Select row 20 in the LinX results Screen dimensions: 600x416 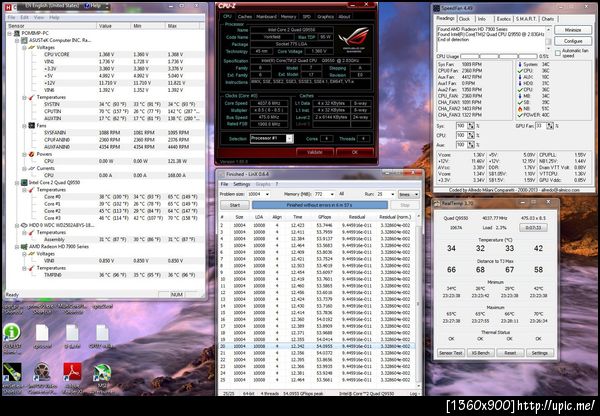pos(317,346)
